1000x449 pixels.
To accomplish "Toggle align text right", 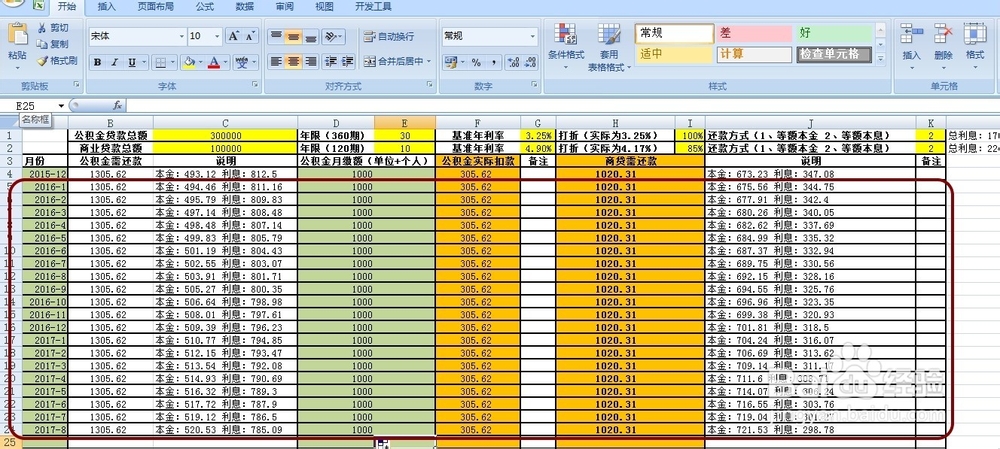I will pos(311,62).
